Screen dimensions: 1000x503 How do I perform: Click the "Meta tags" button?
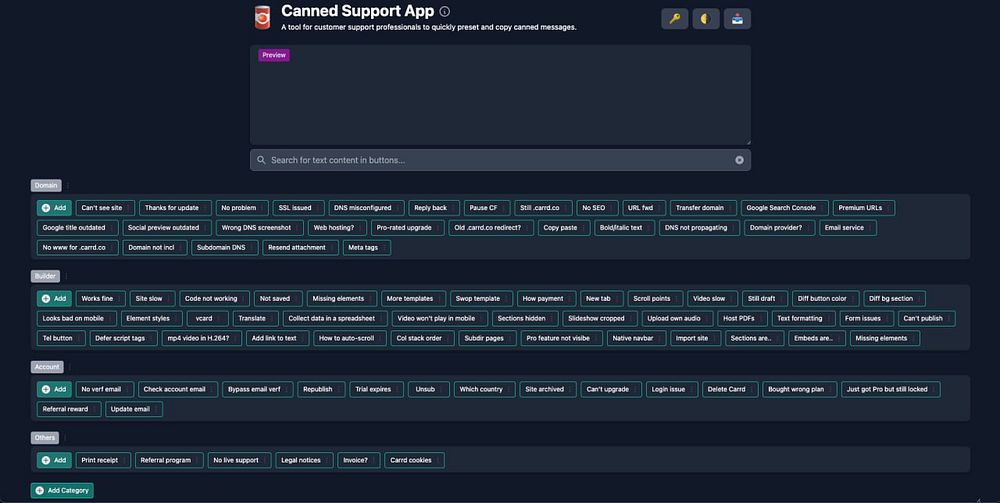coord(367,247)
